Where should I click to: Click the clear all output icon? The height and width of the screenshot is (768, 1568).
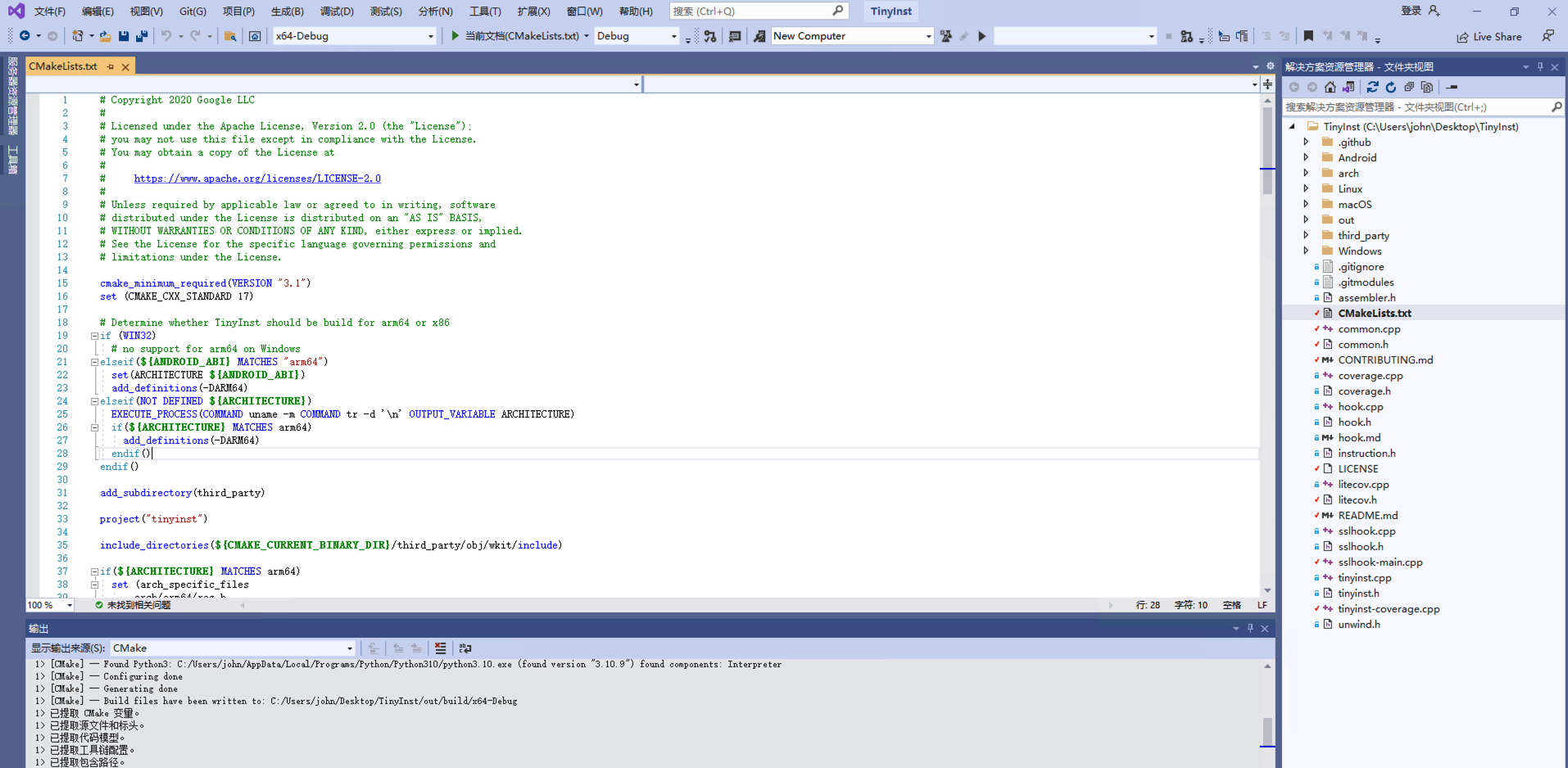440,648
